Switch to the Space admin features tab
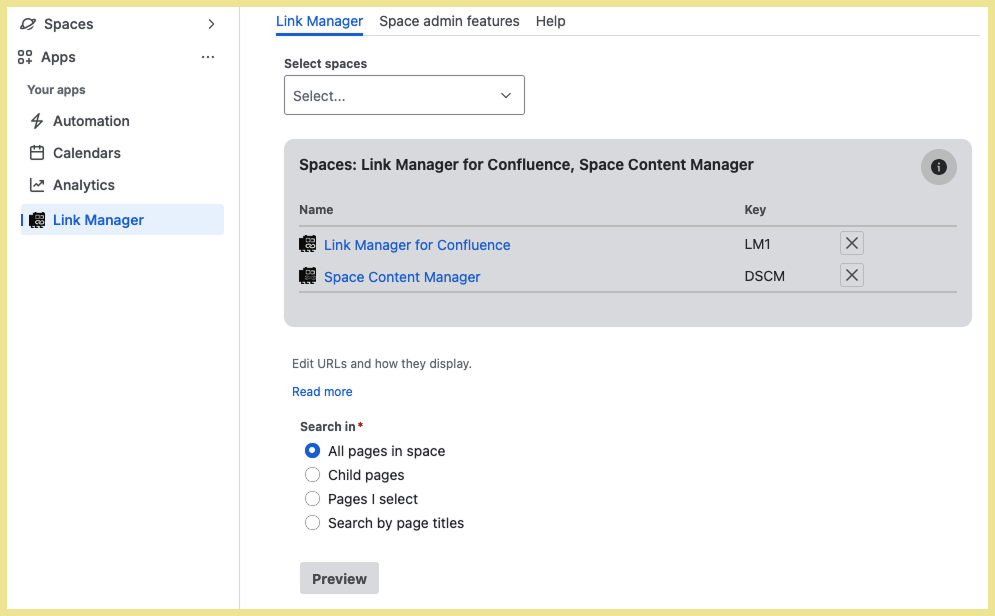Viewport: 995px width, 616px height. [x=449, y=21]
